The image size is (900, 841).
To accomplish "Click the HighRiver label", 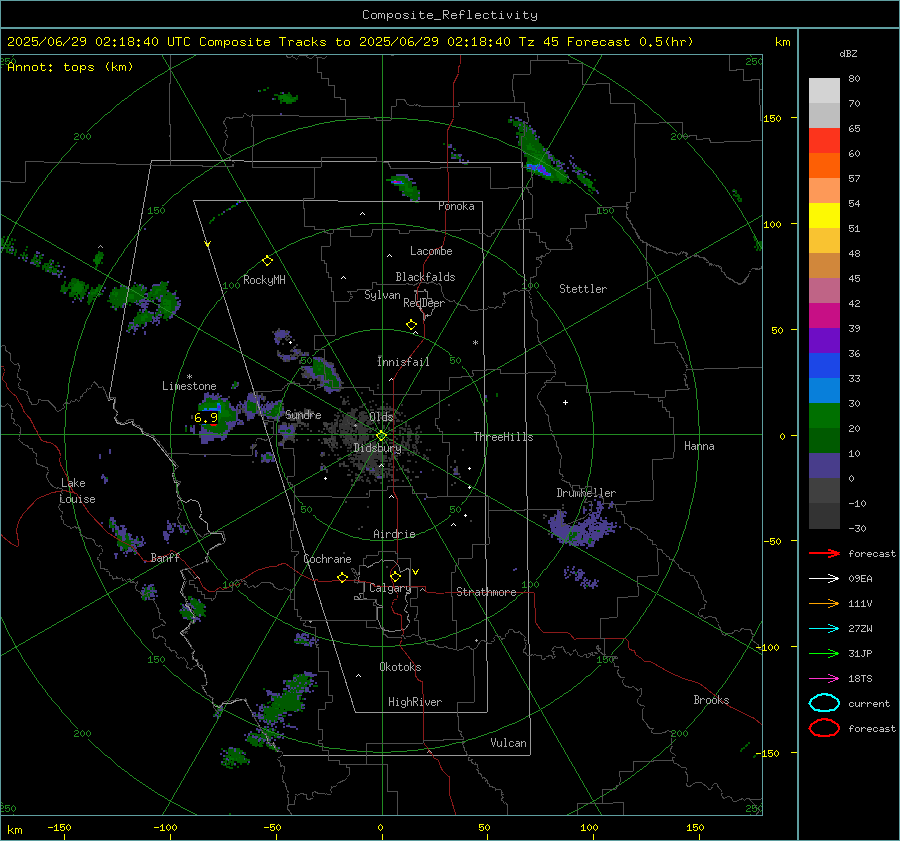I will [415, 702].
